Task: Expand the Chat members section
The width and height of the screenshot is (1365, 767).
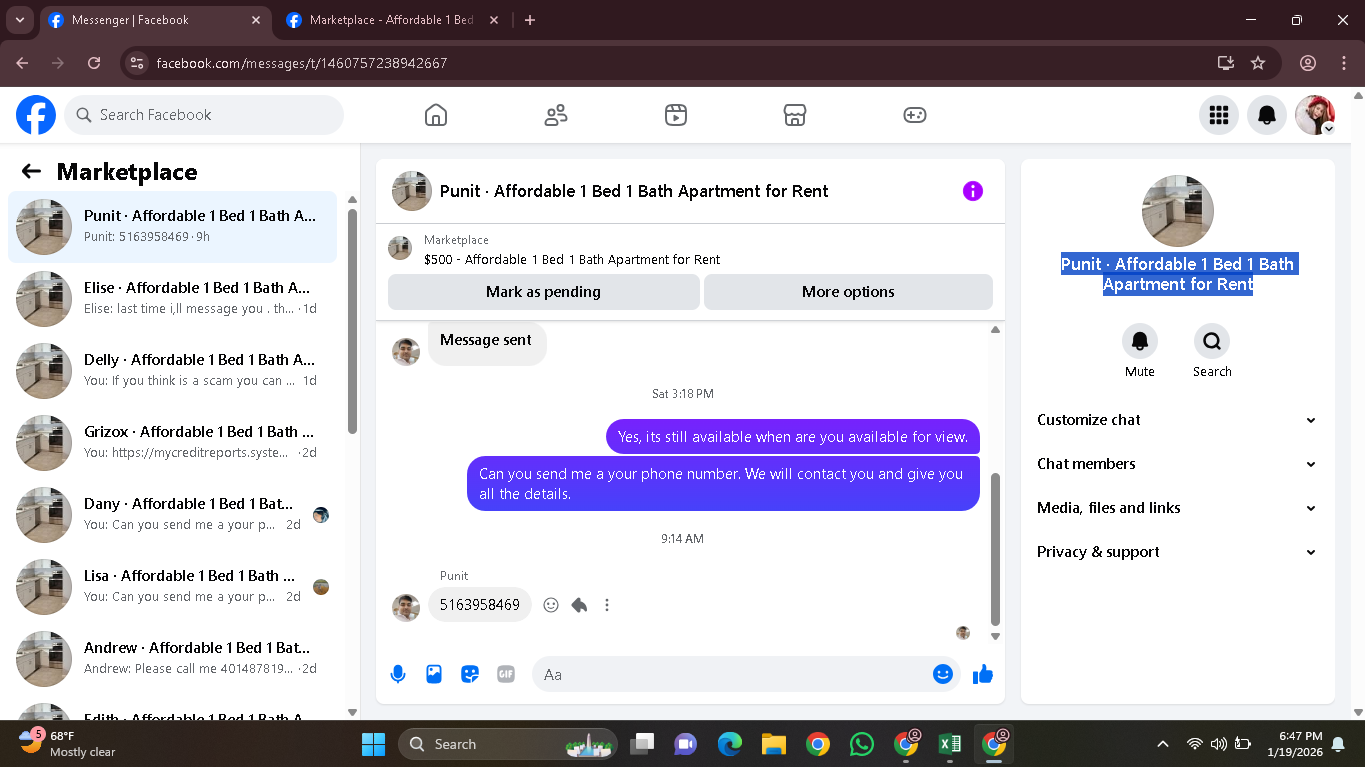Action: 1177,464
